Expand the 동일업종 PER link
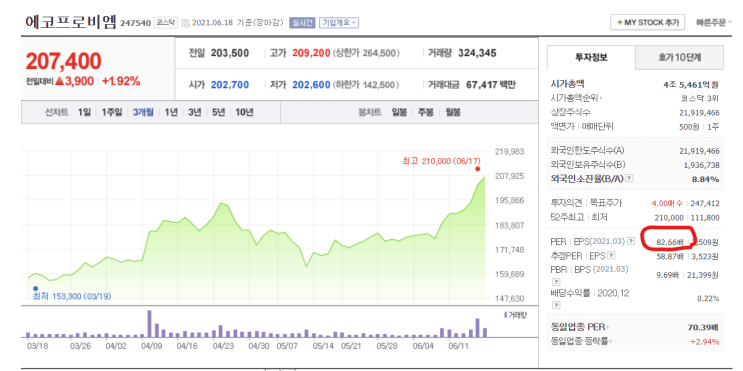 pyautogui.click(x=580, y=327)
